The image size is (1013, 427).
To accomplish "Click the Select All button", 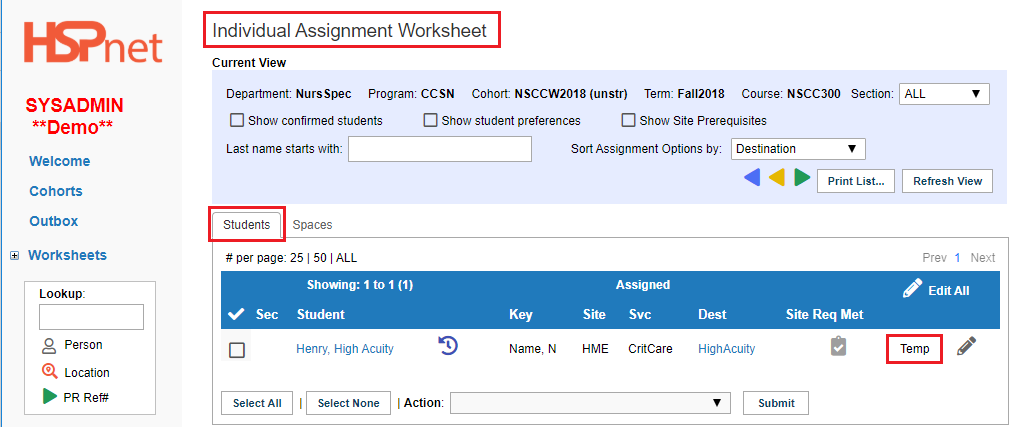I will (257, 403).
